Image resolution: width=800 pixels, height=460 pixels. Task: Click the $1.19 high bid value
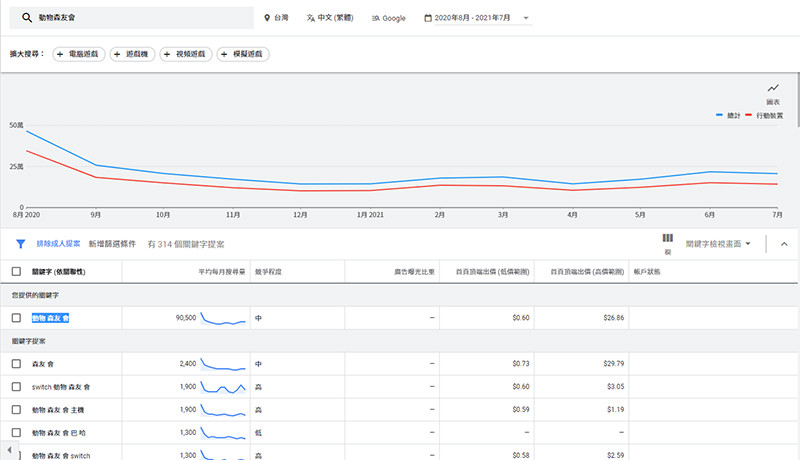[615, 410]
